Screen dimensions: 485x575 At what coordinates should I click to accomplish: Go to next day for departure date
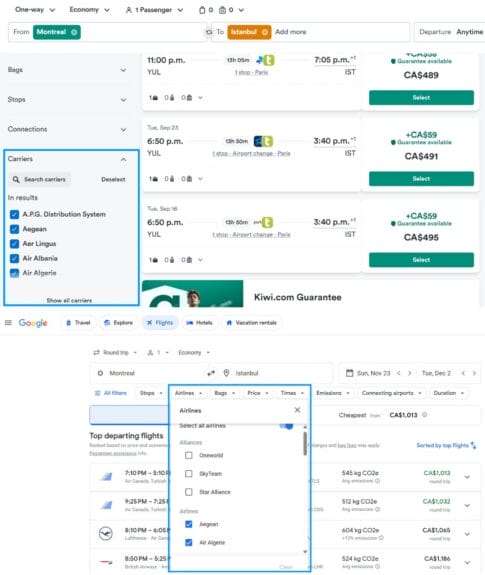click(x=409, y=373)
